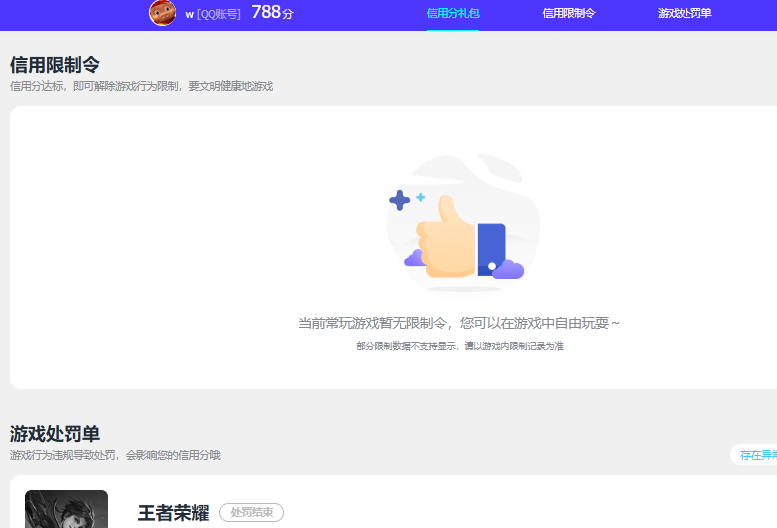Switch to the 信用限制令 tab

pyautogui.click(x=569, y=13)
